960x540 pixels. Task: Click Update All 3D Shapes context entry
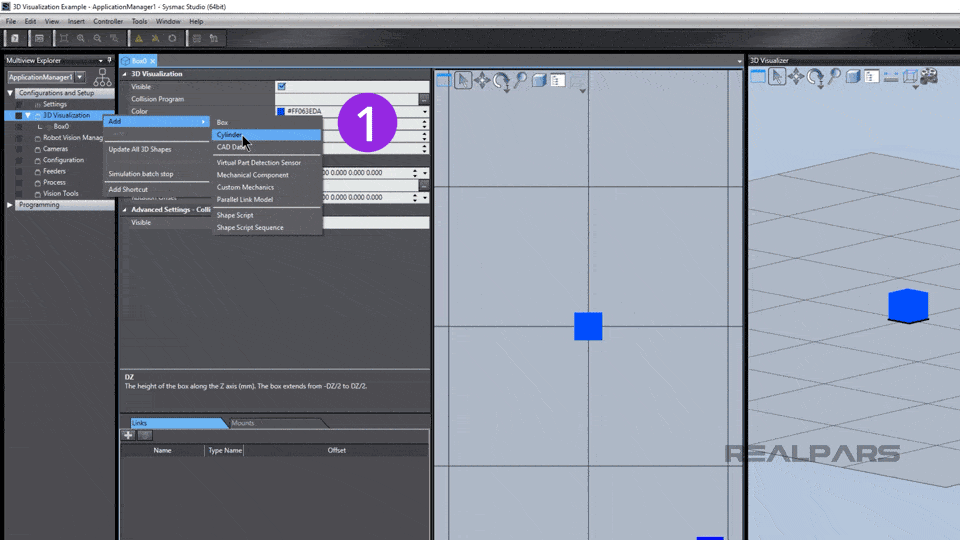(157, 149)
